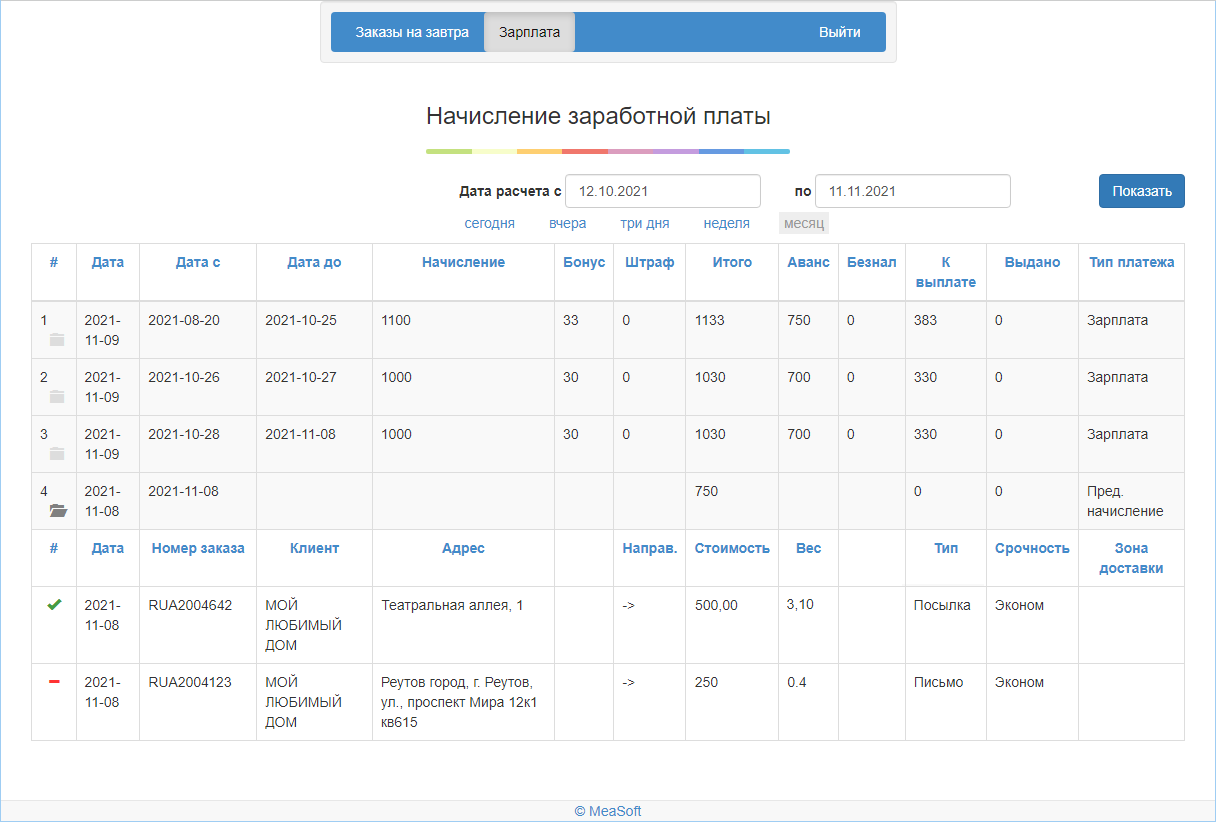The width and height of the screenshot is (1216, 822).
Task: Sort by the Дата с column header
Action: [x=198, y=262]
